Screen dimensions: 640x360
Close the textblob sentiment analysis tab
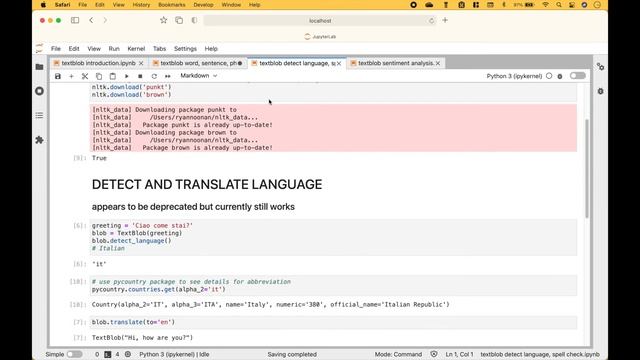(438, 63)
